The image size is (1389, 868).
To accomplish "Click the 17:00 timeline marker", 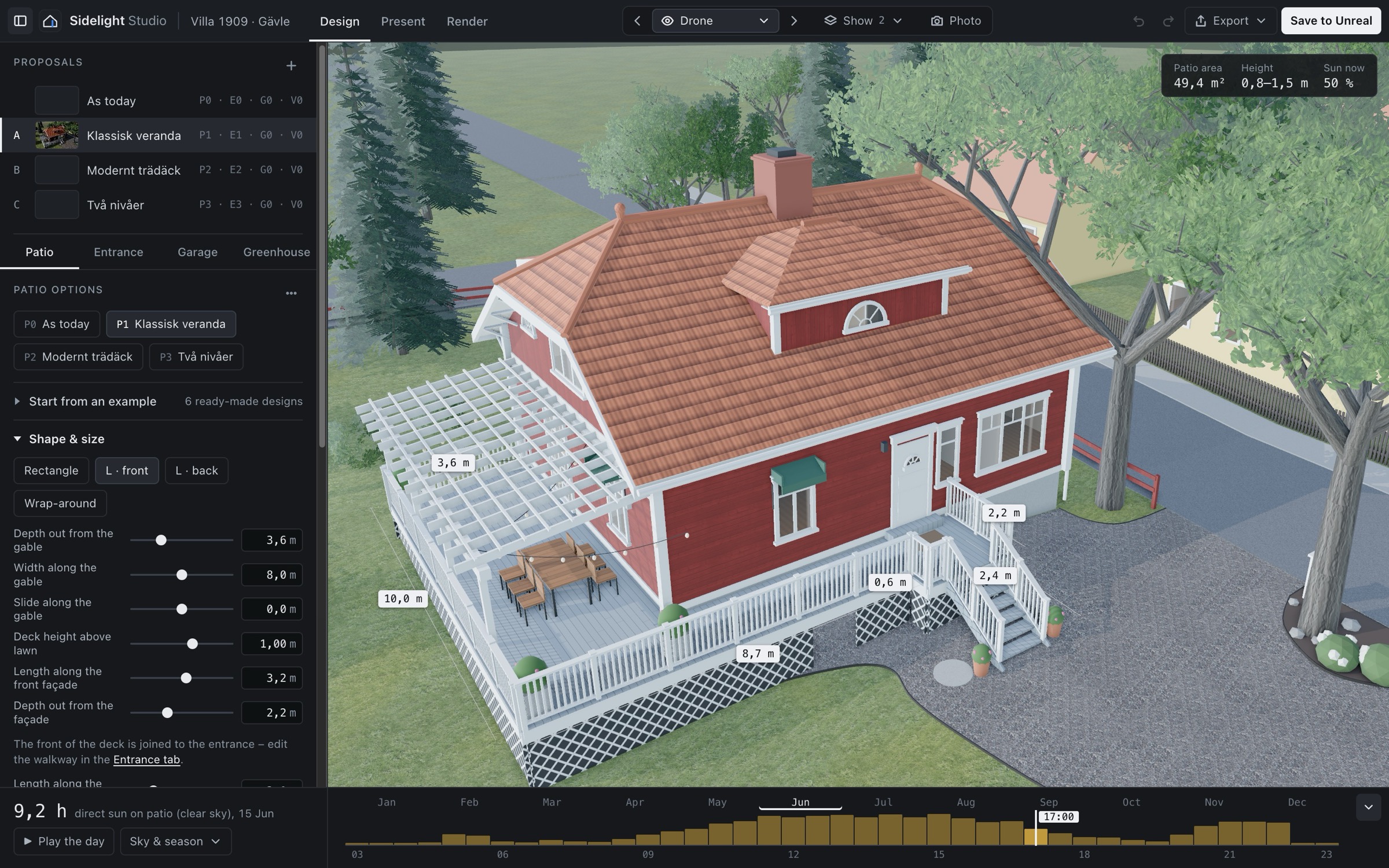I will click(1059, 817).
